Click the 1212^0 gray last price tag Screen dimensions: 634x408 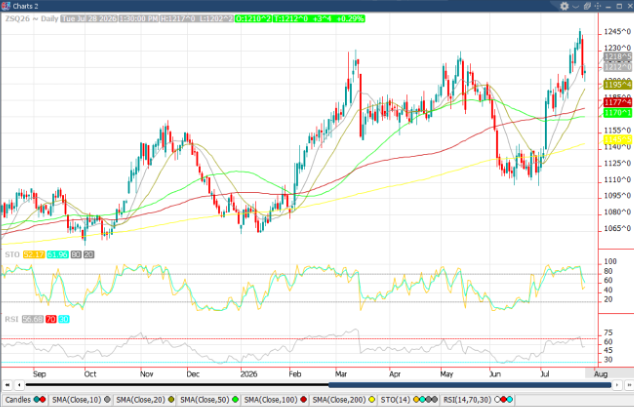(617, 67)
